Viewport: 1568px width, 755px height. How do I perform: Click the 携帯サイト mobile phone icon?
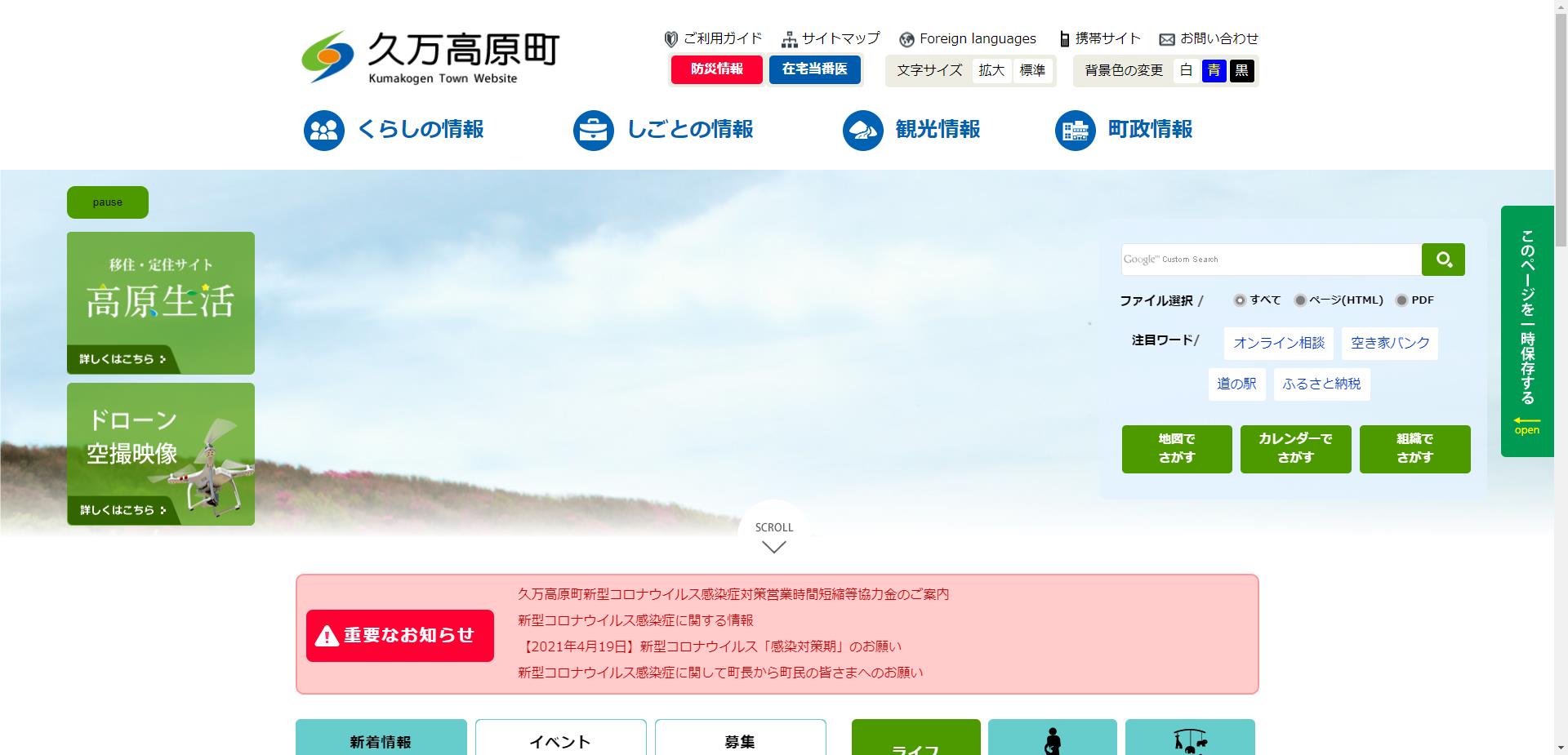tap(1064, 38)
